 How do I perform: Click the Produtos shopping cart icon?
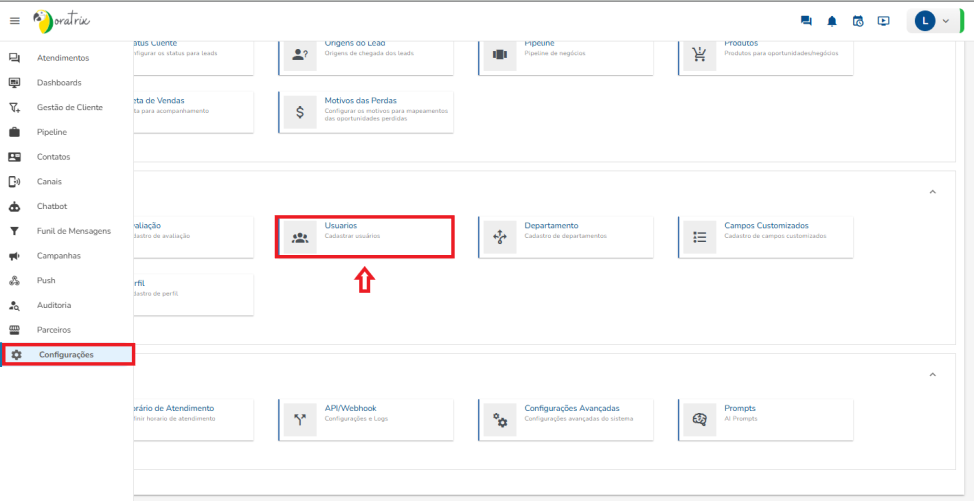coord(701,55)
